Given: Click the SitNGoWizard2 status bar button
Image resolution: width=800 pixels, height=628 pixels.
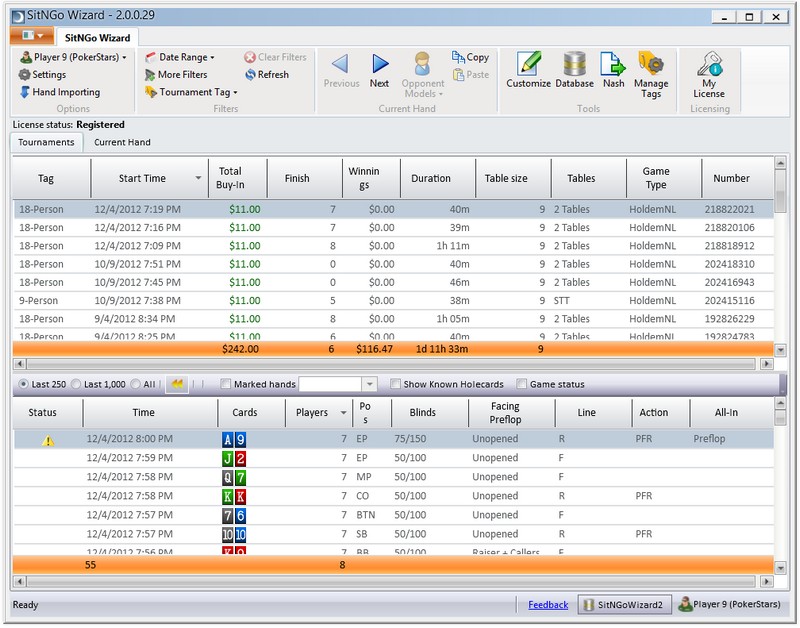Looking at the screenshot, I should 623,605.
